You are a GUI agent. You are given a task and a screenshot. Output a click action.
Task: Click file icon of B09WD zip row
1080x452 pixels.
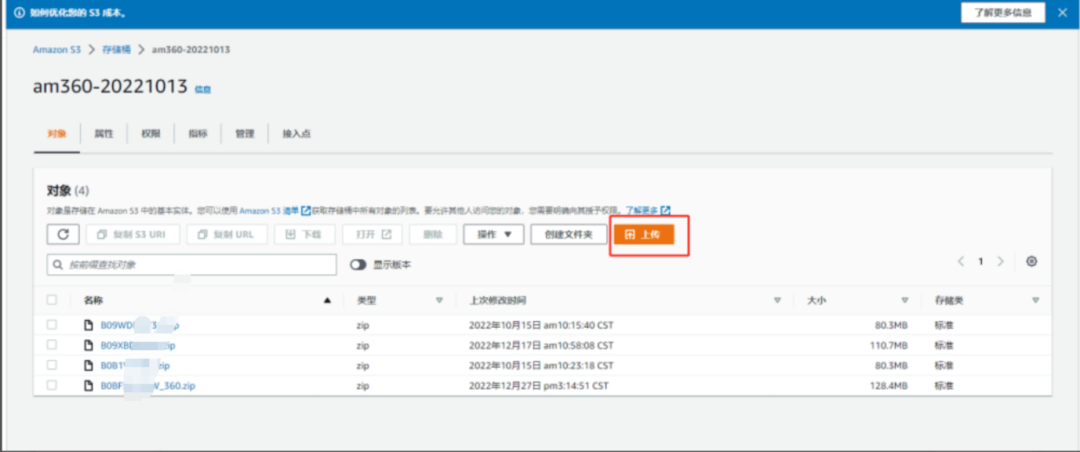coord(88,325)
